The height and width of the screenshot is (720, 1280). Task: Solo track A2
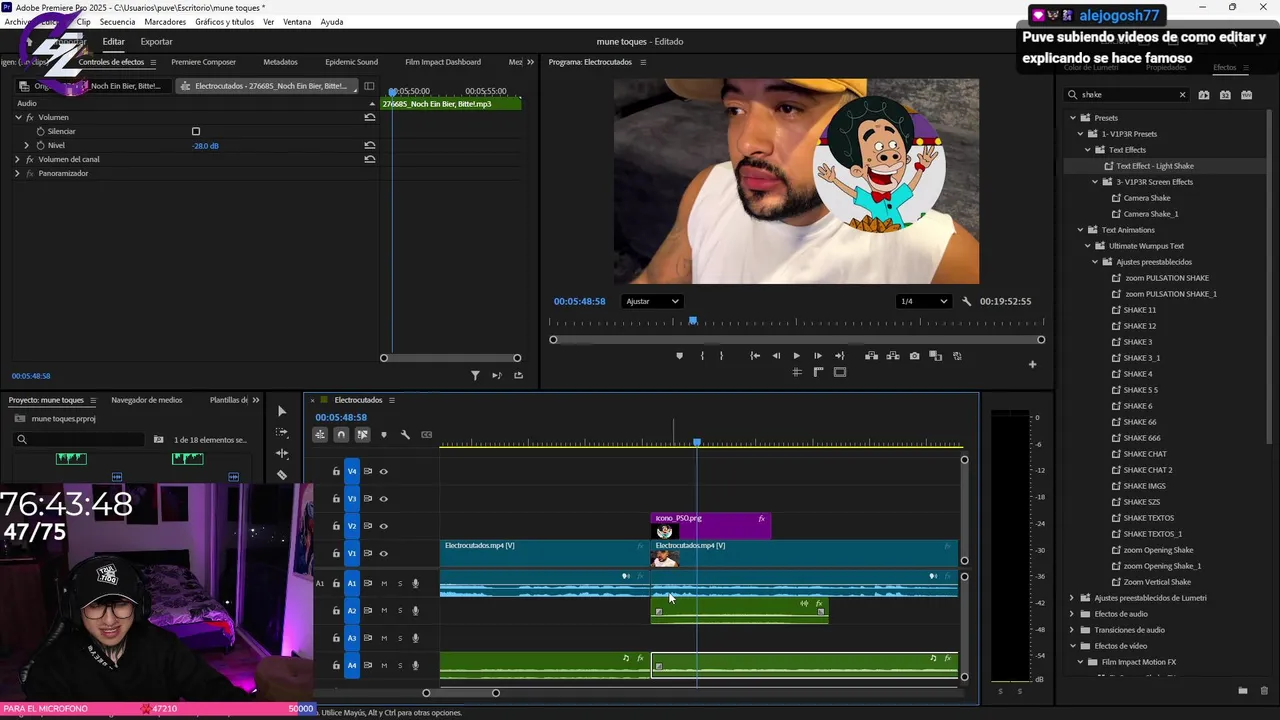click(400, 611)
